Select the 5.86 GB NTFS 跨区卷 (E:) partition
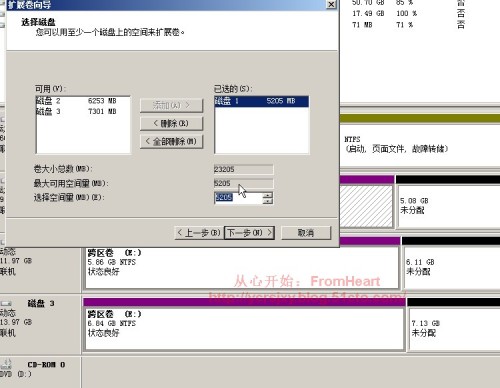Screen dimensions: 500x388 (x=242, y=268)
